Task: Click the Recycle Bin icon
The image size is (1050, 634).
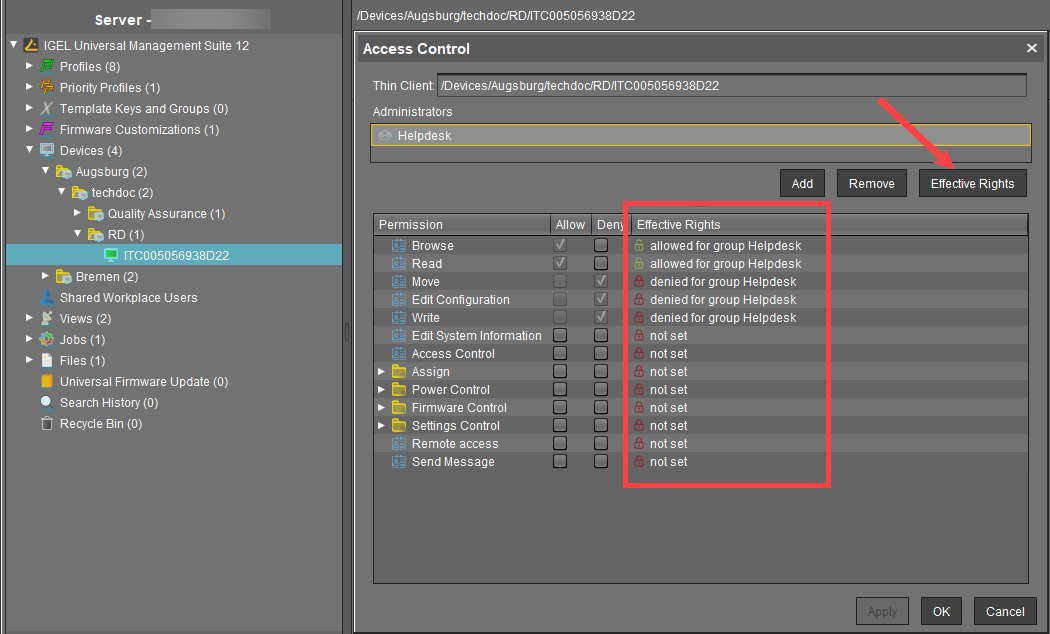Action: coord(47,424)
